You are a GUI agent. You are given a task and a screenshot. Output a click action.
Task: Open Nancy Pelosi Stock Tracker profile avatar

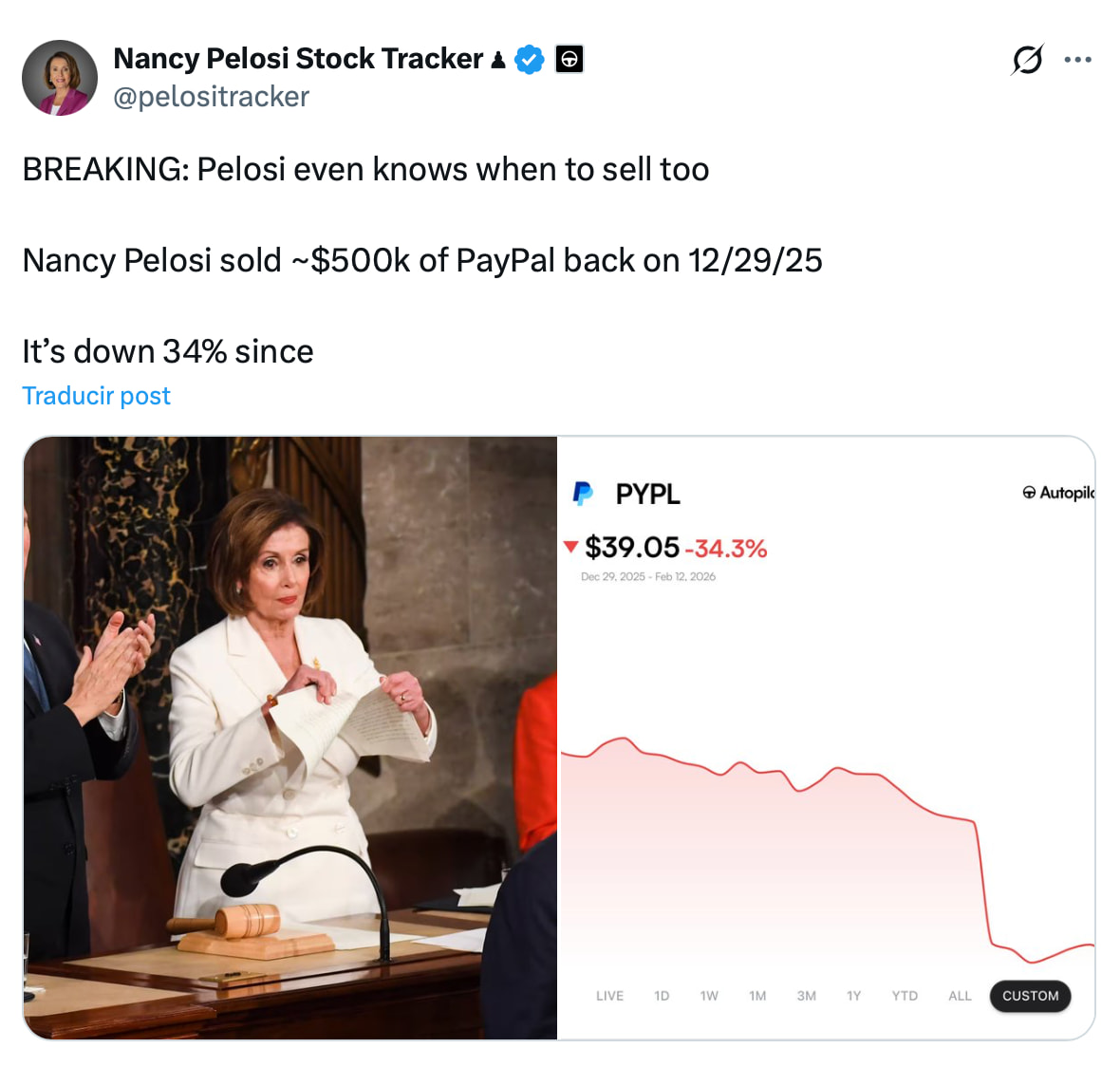coord(60,77)
